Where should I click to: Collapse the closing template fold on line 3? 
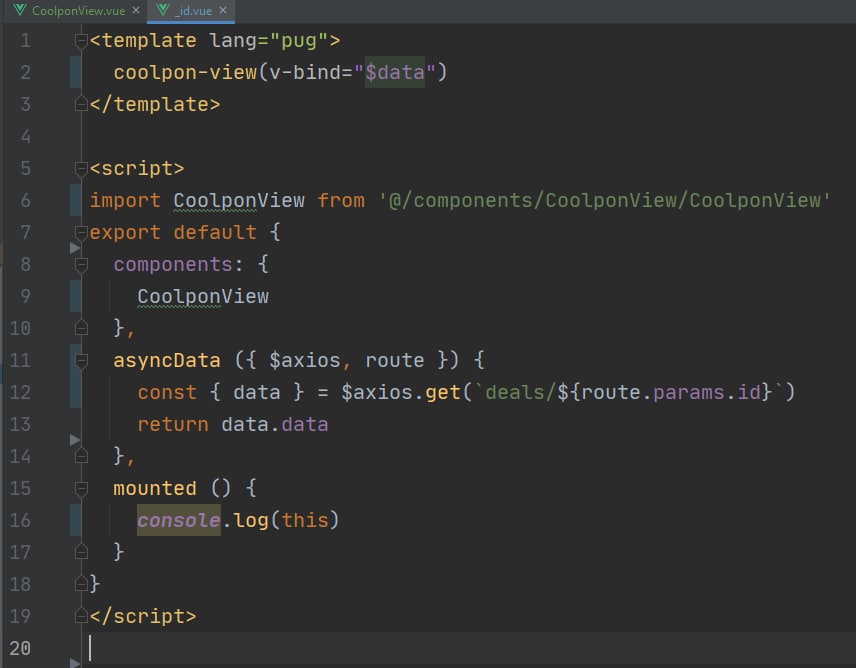[81, 104]
